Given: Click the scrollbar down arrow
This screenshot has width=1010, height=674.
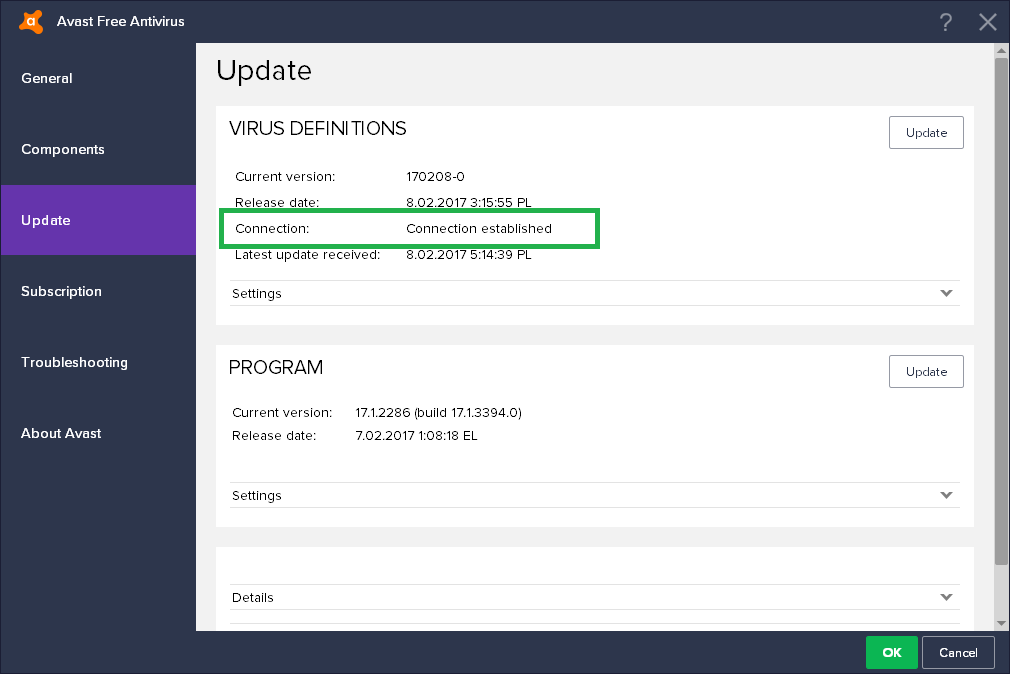Looking at the screenshot, I should pyautogui.click(x=1001, y=623).
